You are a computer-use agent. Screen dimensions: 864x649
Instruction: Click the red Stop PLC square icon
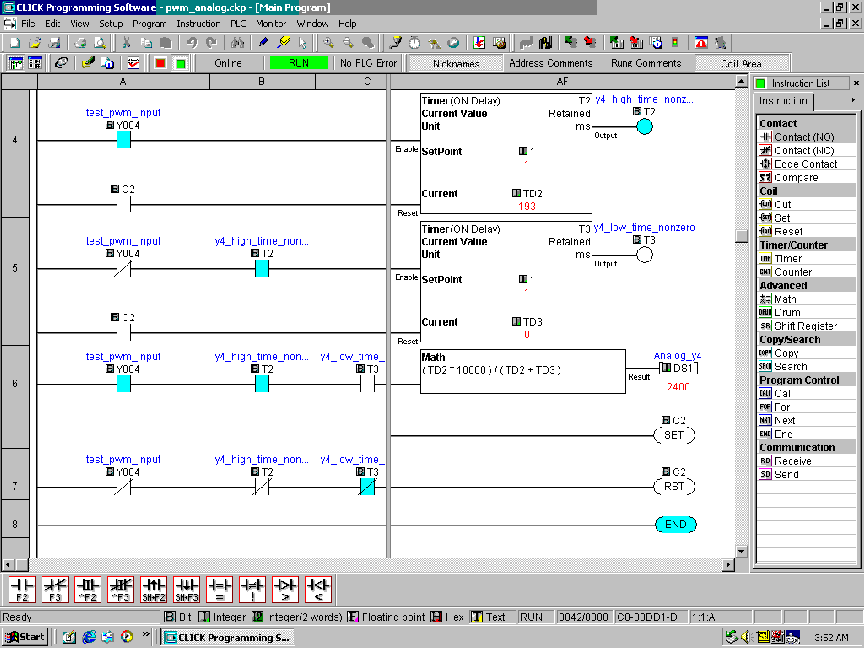pos(160,63)
